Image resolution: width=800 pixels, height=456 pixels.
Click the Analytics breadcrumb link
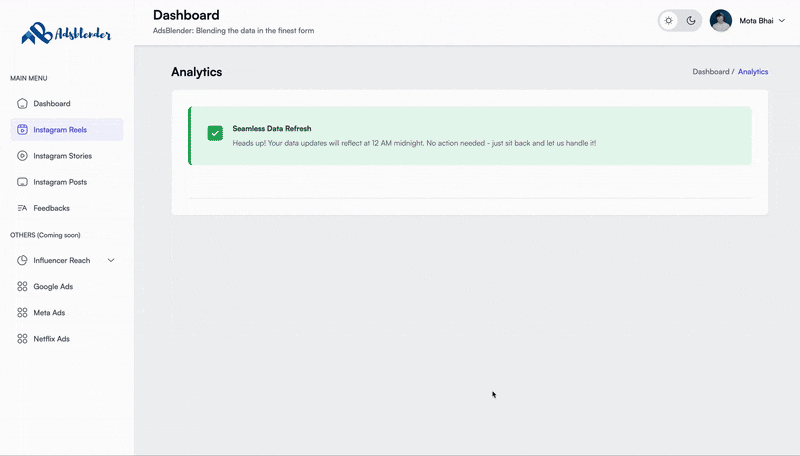[x=753, y=72]
